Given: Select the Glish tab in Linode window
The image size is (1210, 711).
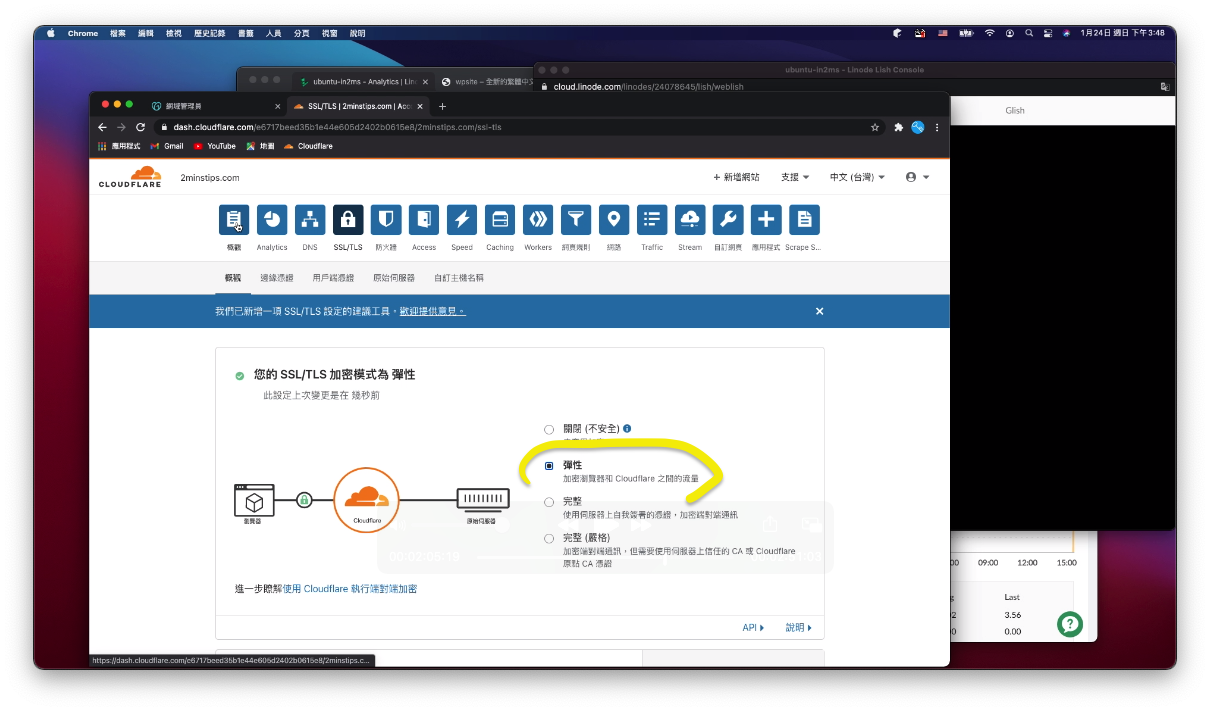Looking at the screenshot, I should [1015, 111].
